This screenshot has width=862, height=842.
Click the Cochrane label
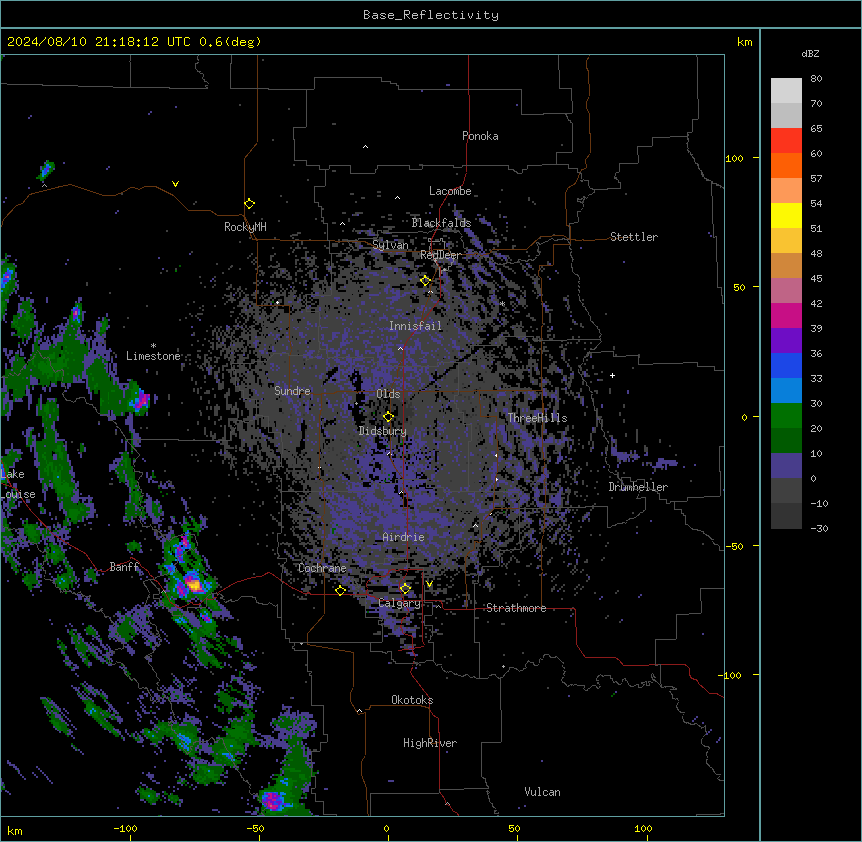(322, 568)
